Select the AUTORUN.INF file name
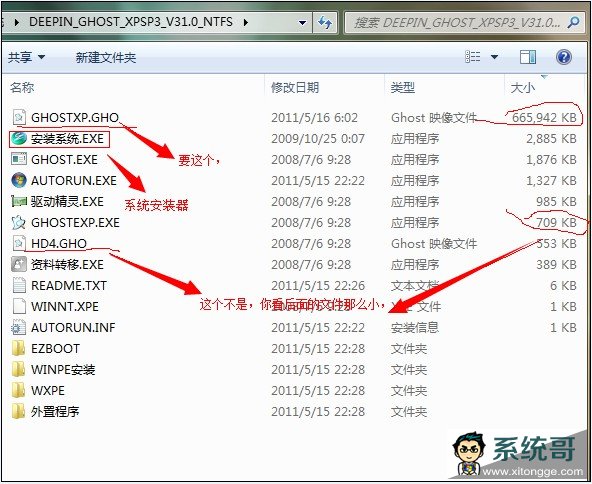This screenshot has height=484, width=592. point(73,327)
